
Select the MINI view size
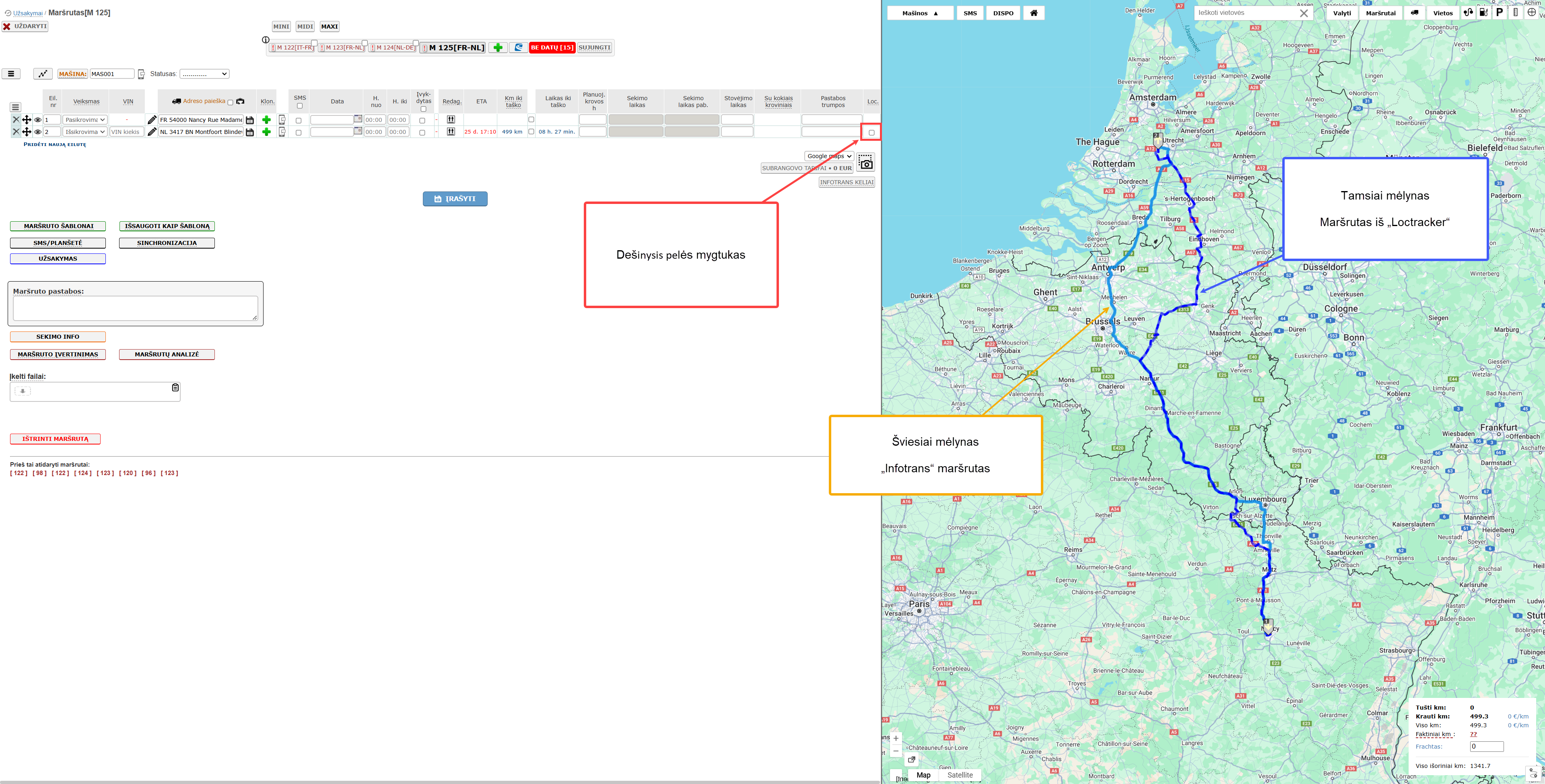[281, 27]
